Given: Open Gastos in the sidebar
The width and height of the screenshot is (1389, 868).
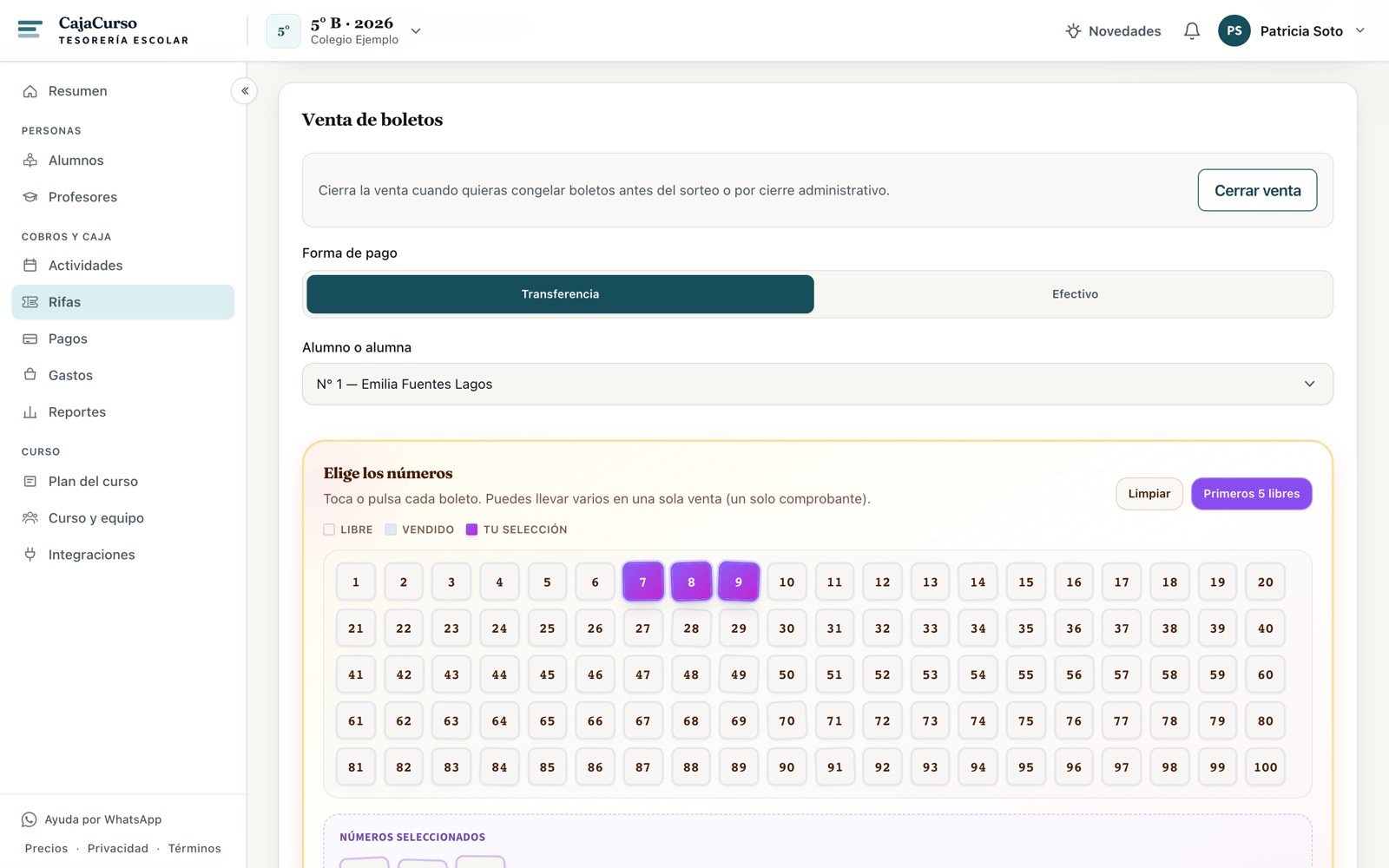Looking at the screenshot, I should (x=123, y=375).
